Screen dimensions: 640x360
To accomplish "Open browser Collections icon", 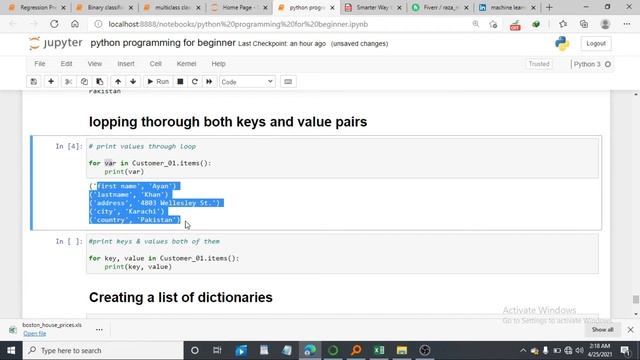I will pos(584,24).
